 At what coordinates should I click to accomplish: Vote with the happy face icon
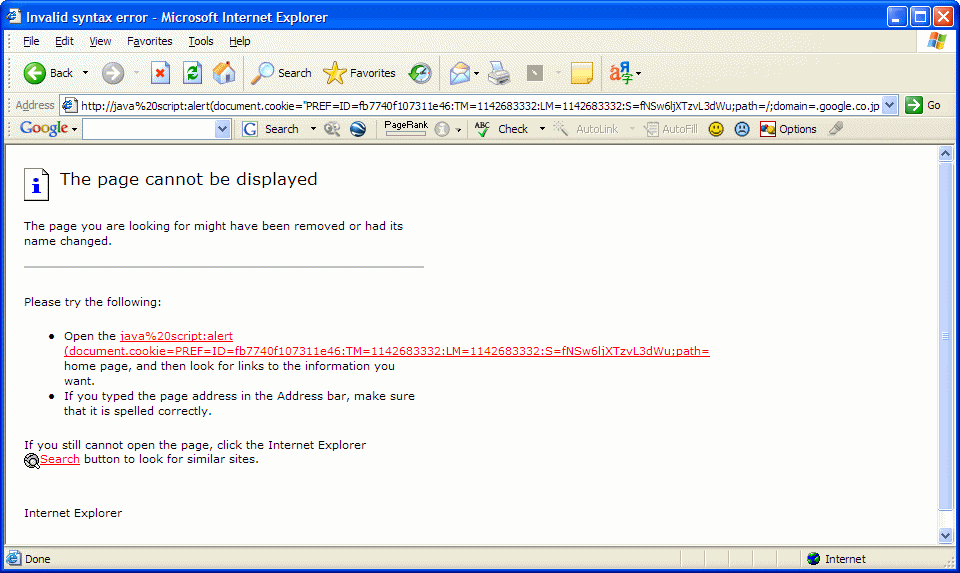point(716,129)
